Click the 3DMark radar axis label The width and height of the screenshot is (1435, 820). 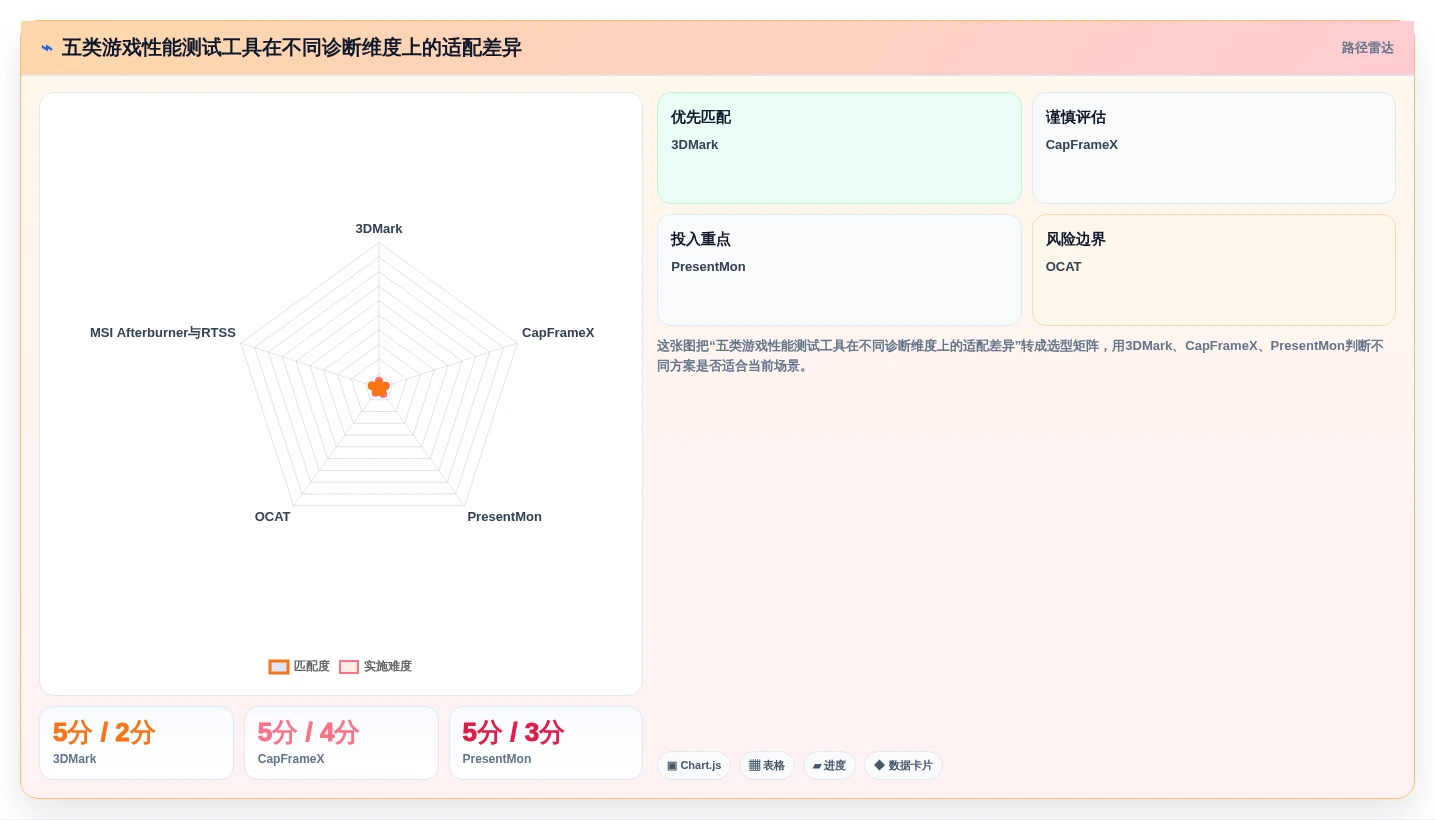(379, 229)
